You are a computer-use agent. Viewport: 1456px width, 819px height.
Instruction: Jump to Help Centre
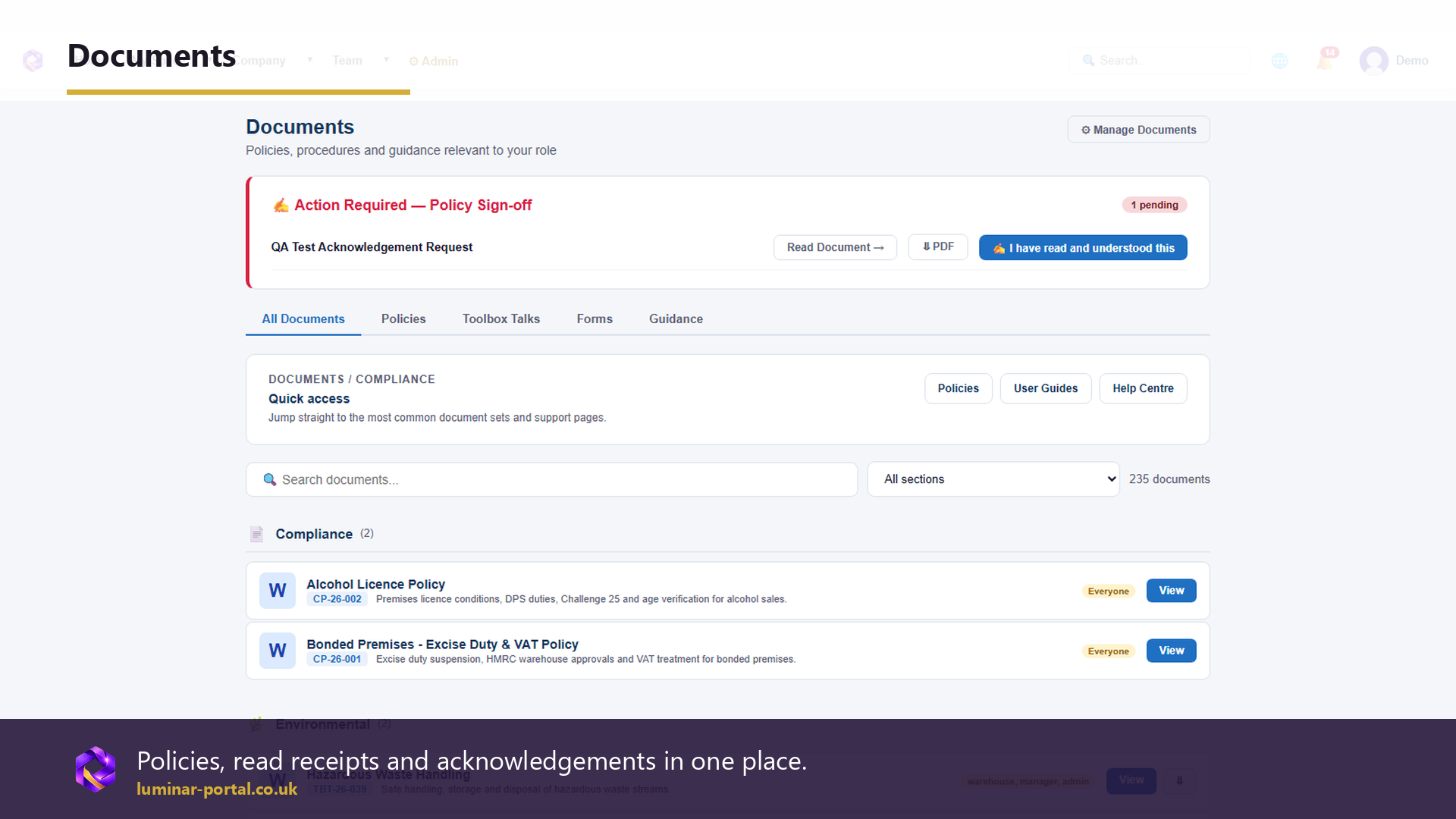pyautogui.click(x=1143, y=388)
